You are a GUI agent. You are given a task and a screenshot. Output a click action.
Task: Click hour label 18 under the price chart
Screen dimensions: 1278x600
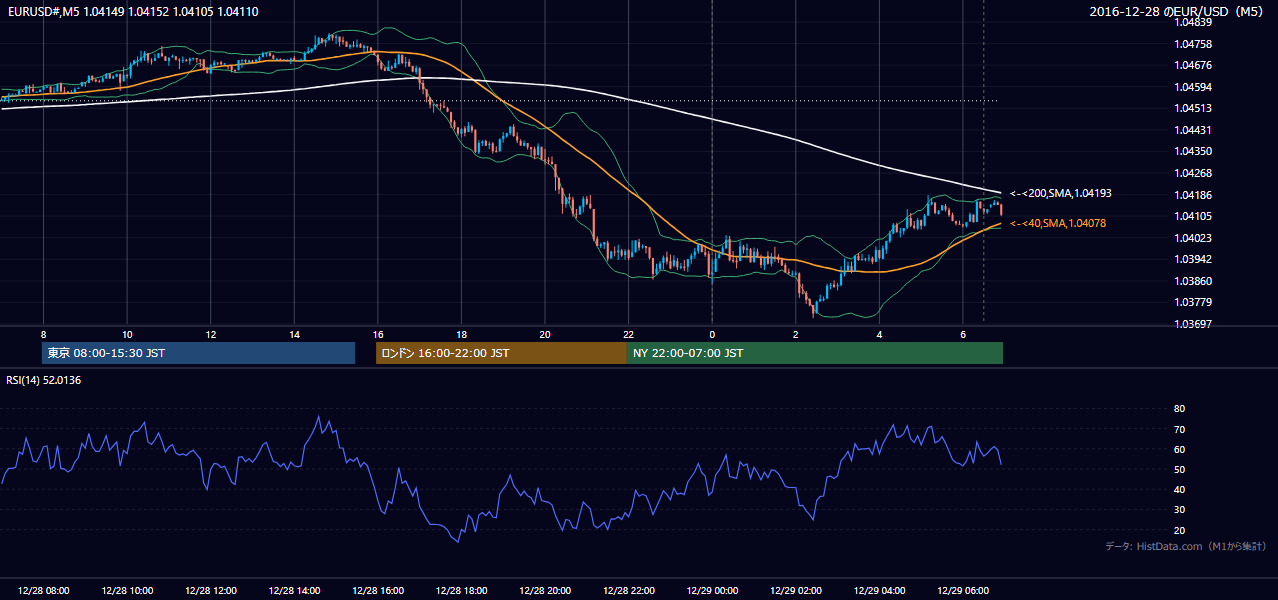461,334
